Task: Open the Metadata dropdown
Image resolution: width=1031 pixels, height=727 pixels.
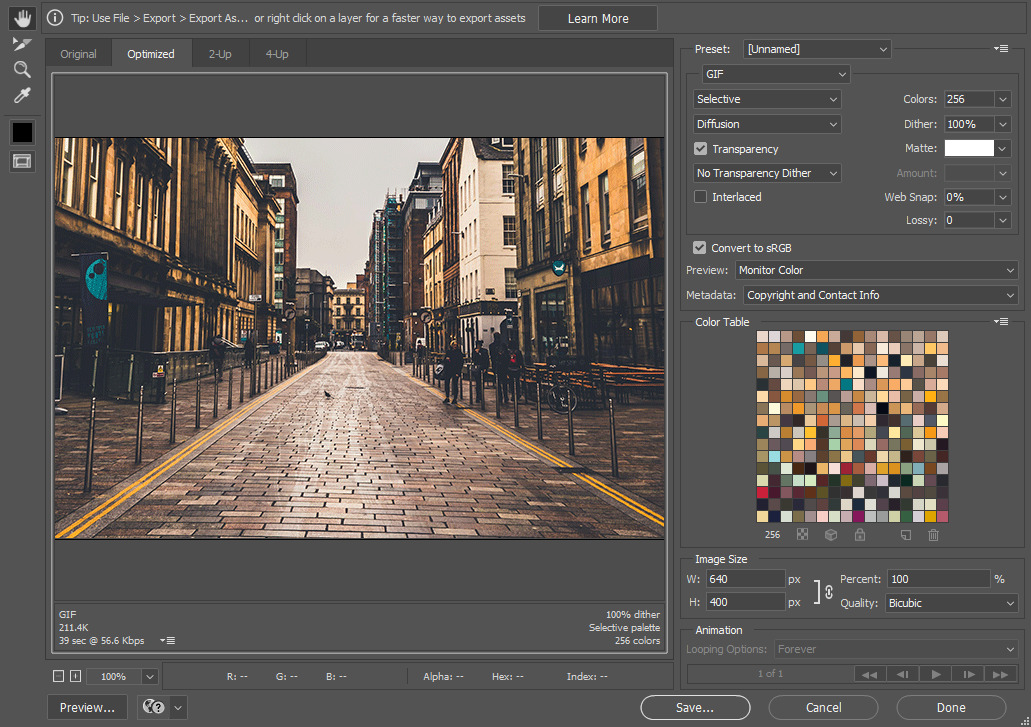Action: (x=880, y=295)
